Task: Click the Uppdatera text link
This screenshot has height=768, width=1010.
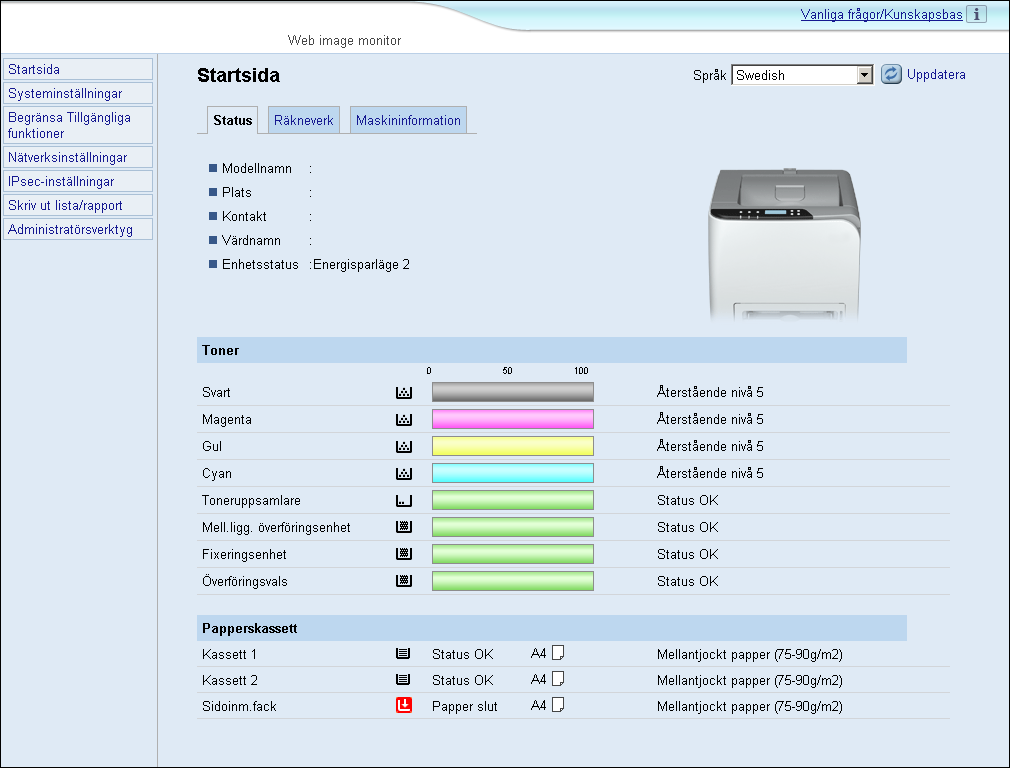Action: point(936,75)
